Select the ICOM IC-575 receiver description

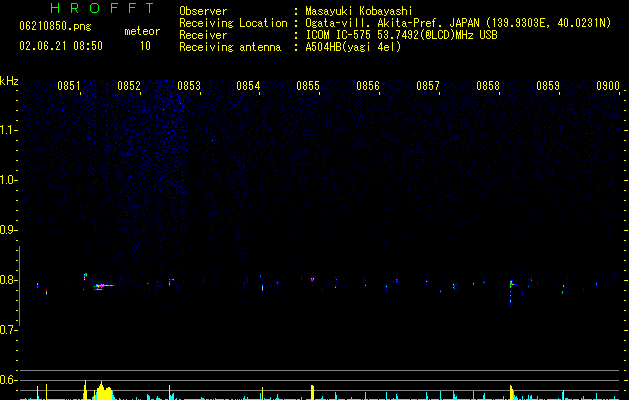(x=401, y=35)
